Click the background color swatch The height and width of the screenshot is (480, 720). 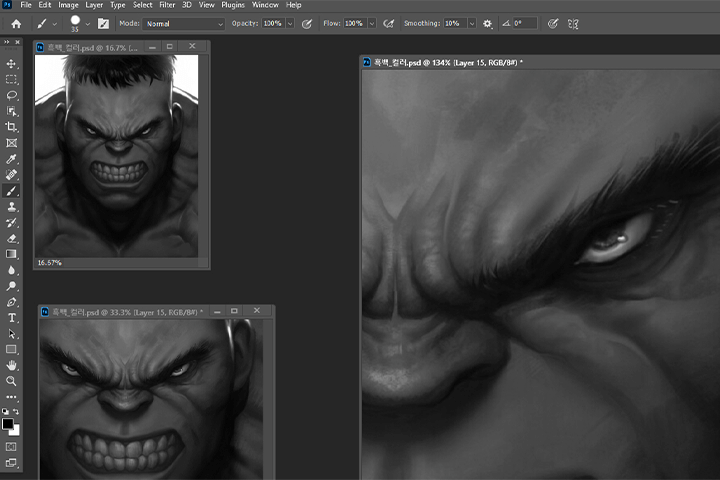click(17, 431)
